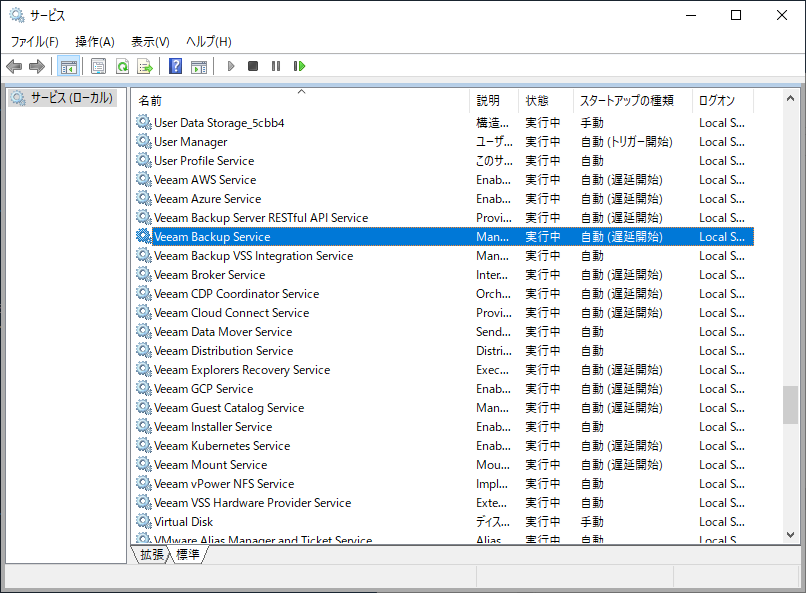Switch to the 標準 tab
The height and width of the screenshot is (593, 806).
188,554
